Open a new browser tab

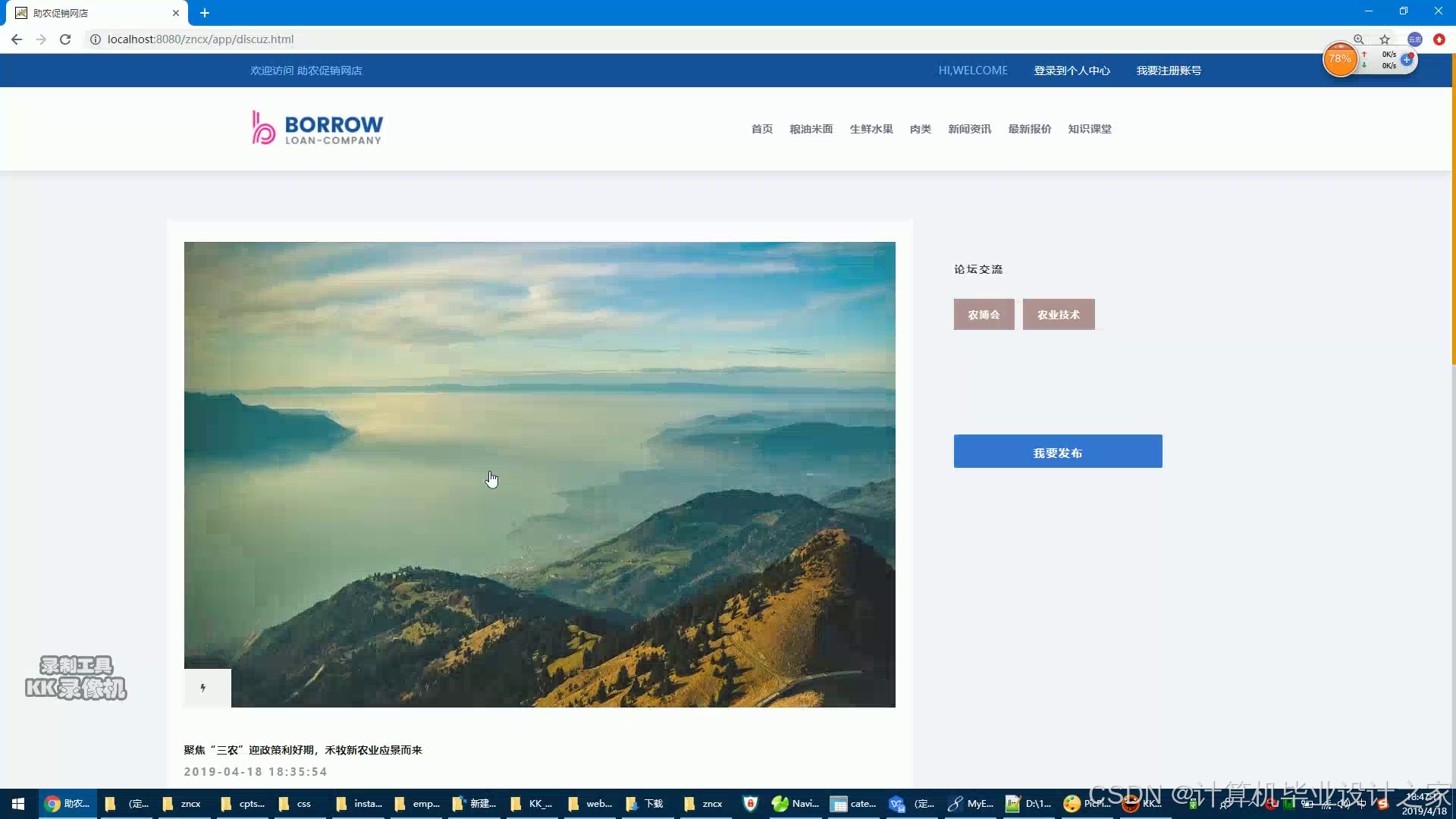pyautogui.click(x=205, y=13)
